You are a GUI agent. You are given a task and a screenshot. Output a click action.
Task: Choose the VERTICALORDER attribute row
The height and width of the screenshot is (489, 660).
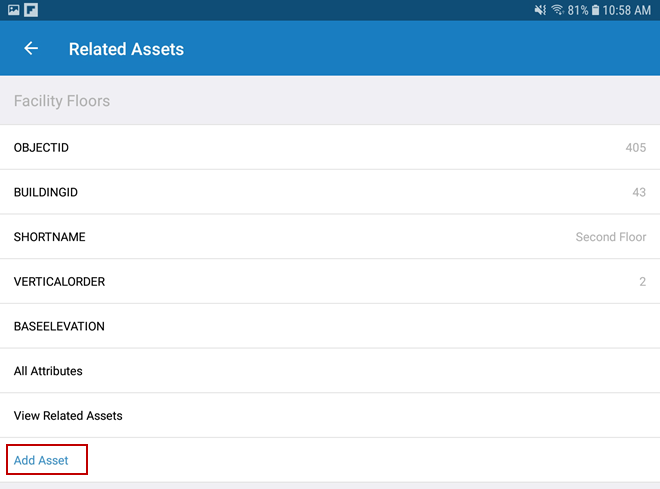tap(330, 282)
